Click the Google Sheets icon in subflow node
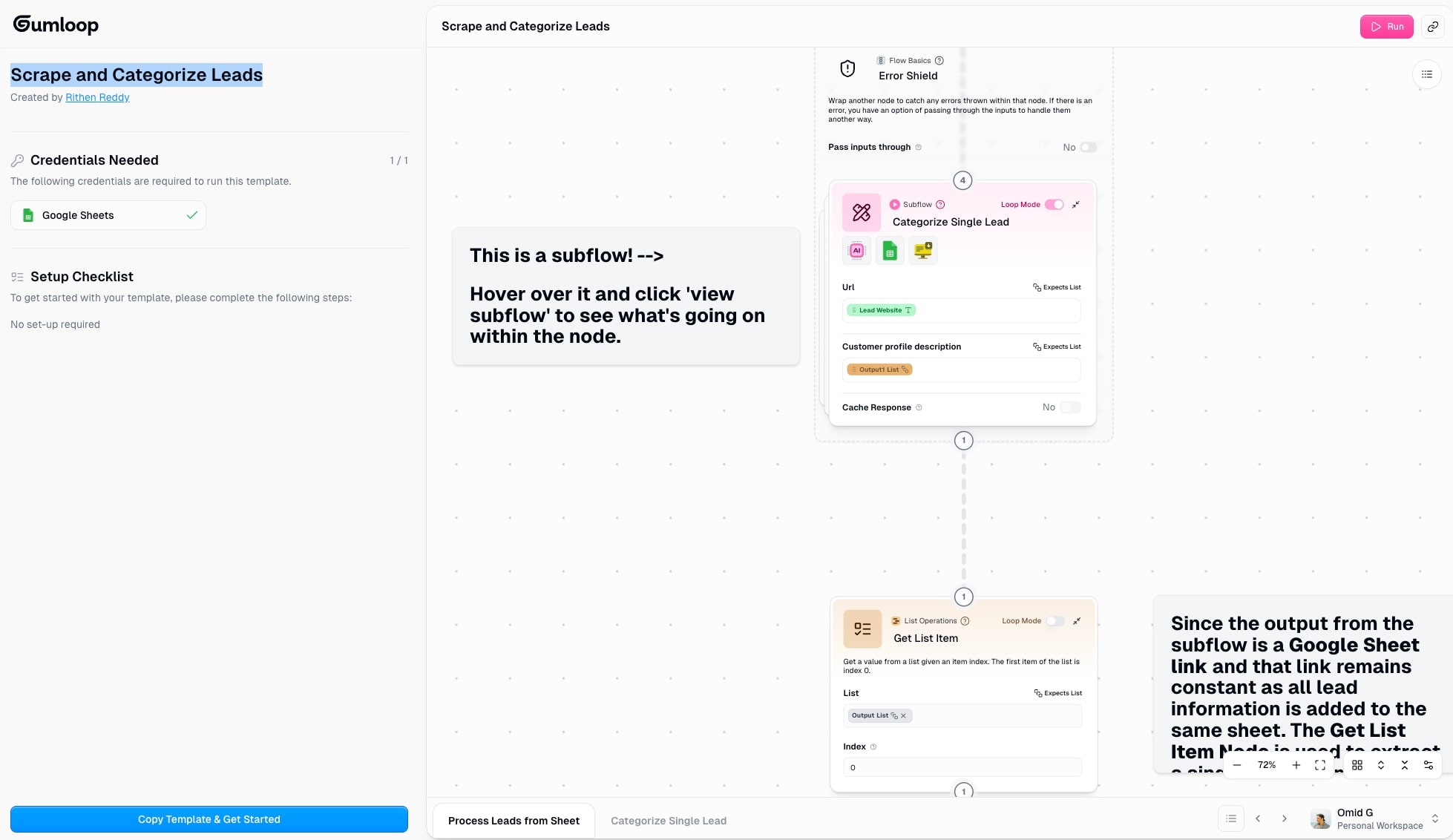 pyautogui.click(x=890, y=251)
